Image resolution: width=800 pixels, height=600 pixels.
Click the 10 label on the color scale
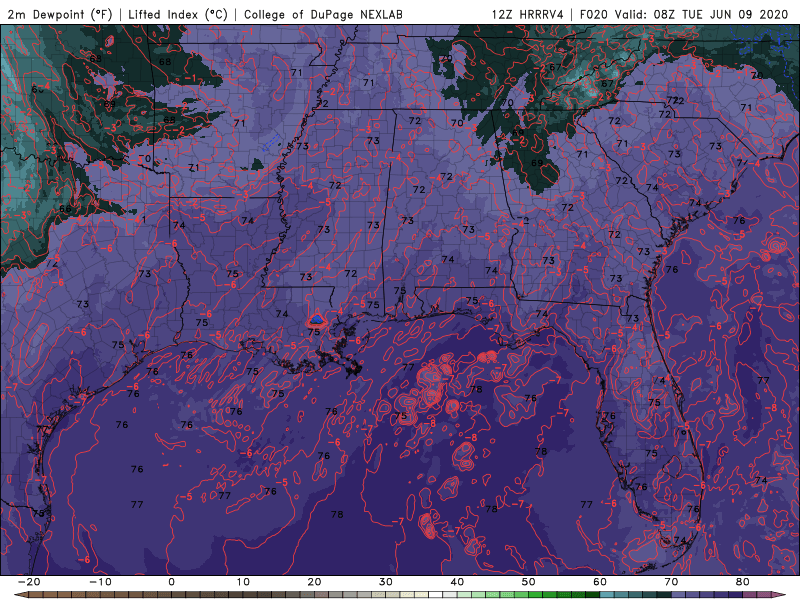click(x=243, y=582)
